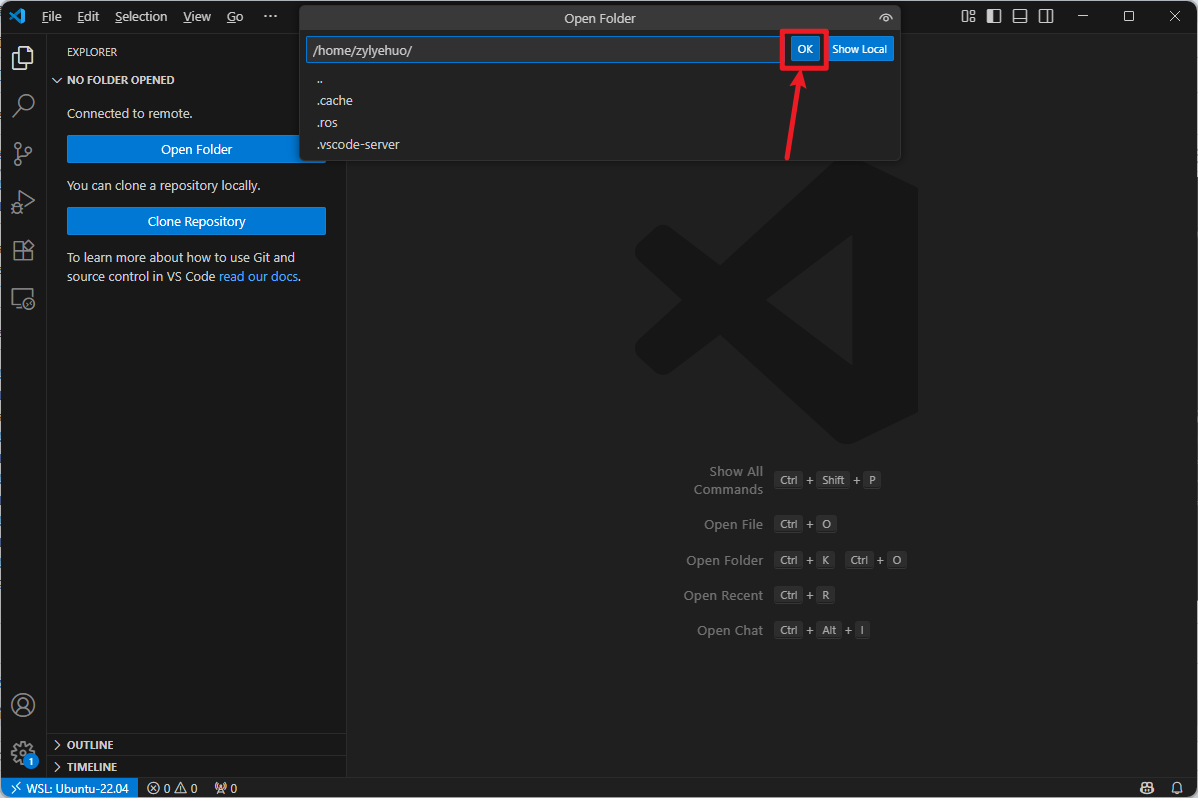Open the Search view in activity bar

point(23,105)
